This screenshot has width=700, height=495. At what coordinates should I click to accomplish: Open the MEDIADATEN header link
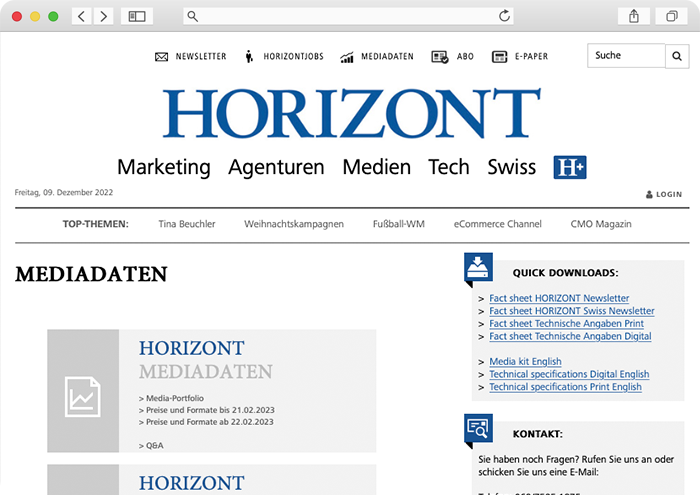[x=388, y=57]
